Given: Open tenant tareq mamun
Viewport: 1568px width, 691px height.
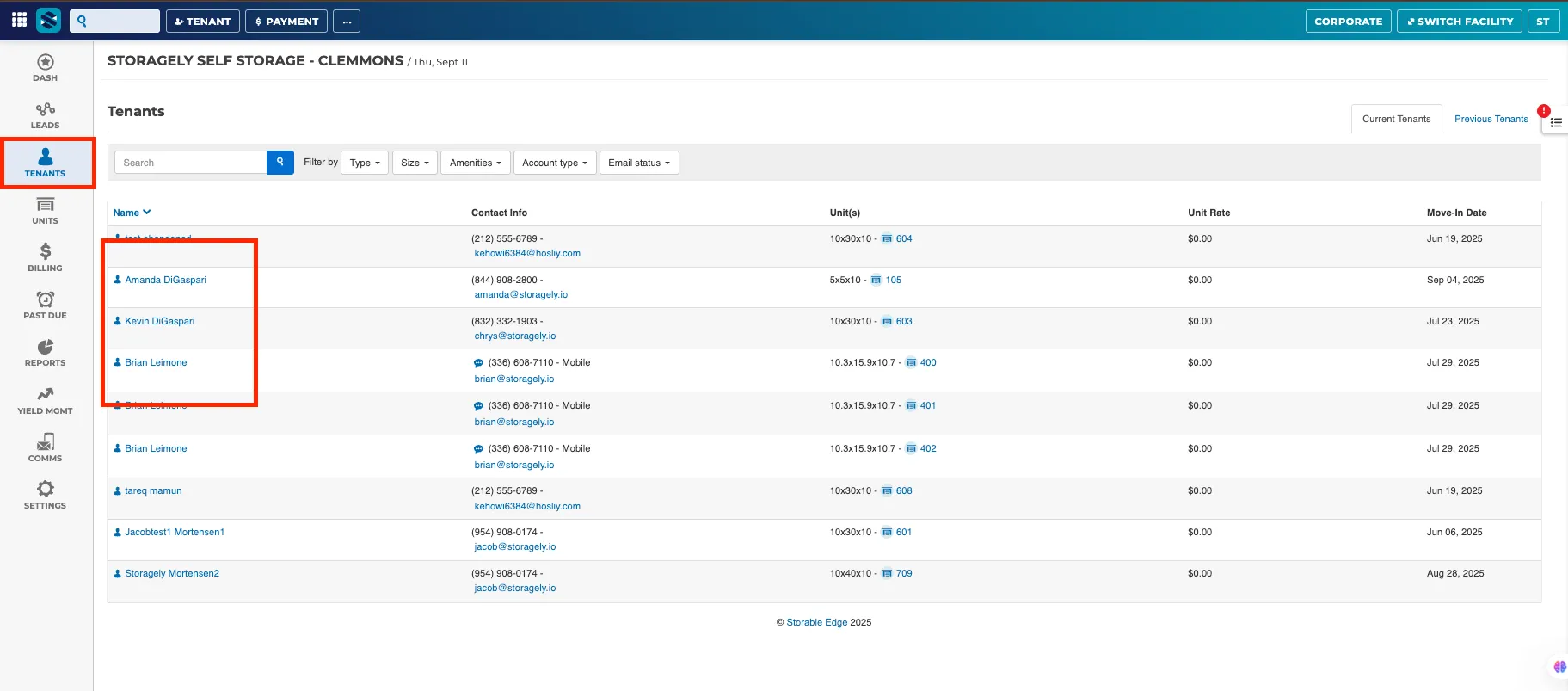Looking at the screenshot, I should point(153,490).
